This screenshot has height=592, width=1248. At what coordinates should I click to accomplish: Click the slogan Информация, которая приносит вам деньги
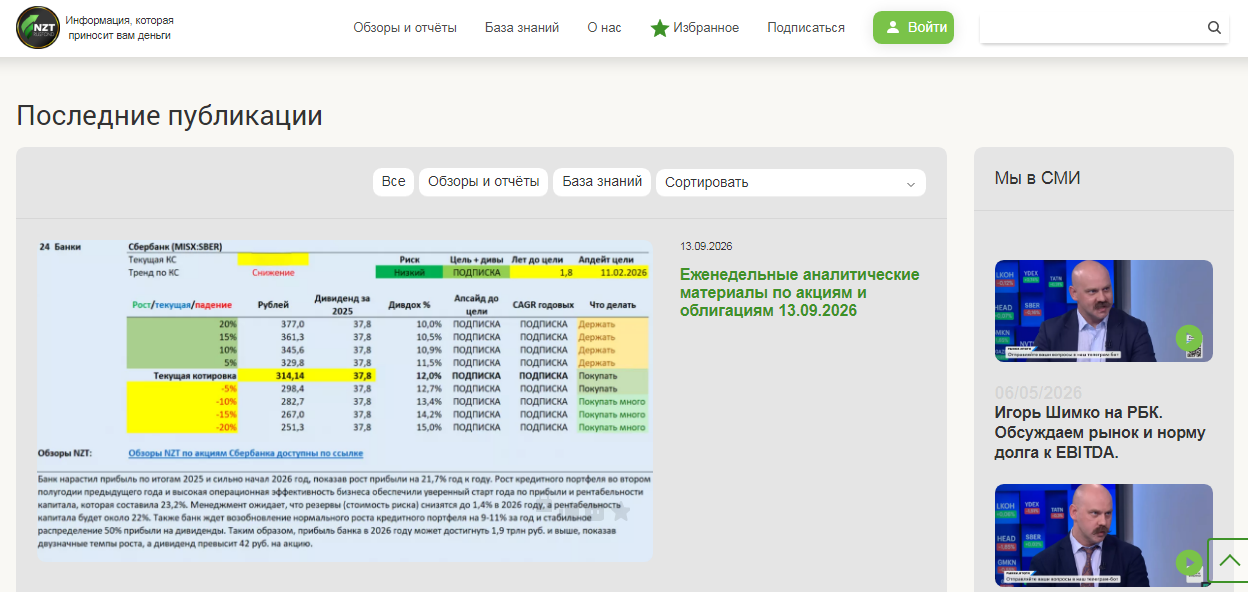[x=119, y=28]
